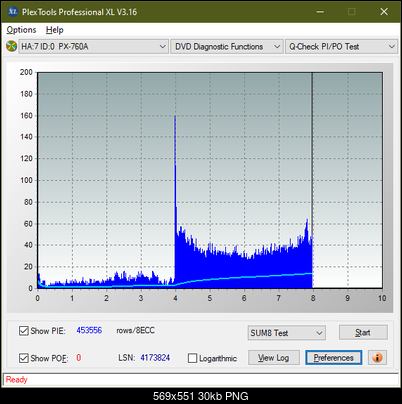Click the Ready status bar text
The height and width of the screenshot is (404, 402).
coord(16,379)
